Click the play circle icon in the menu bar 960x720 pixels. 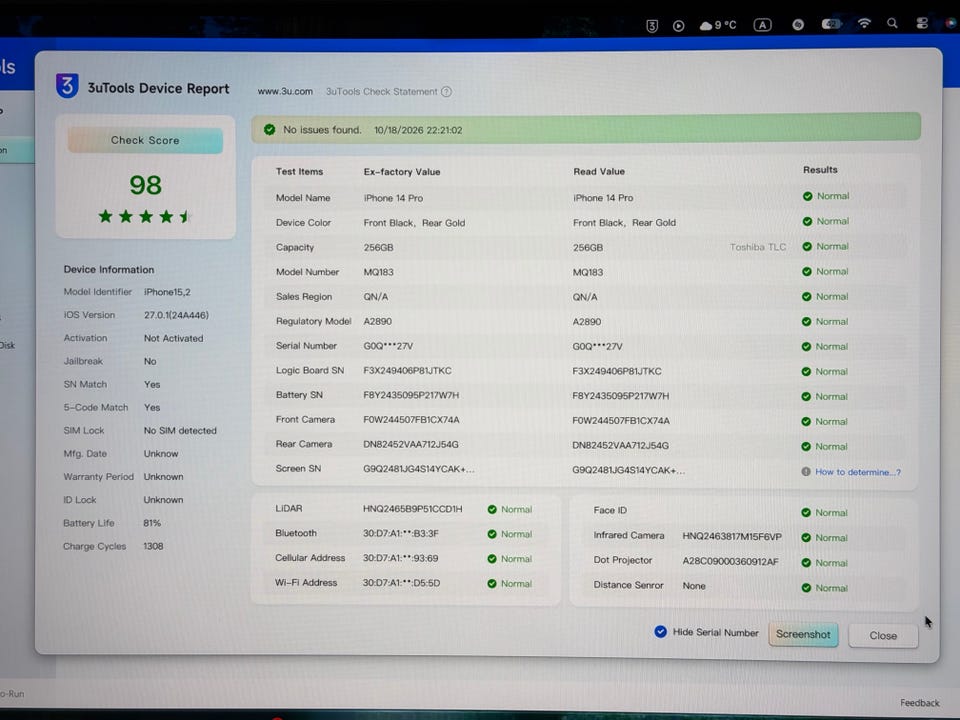(x=678, y=26)
